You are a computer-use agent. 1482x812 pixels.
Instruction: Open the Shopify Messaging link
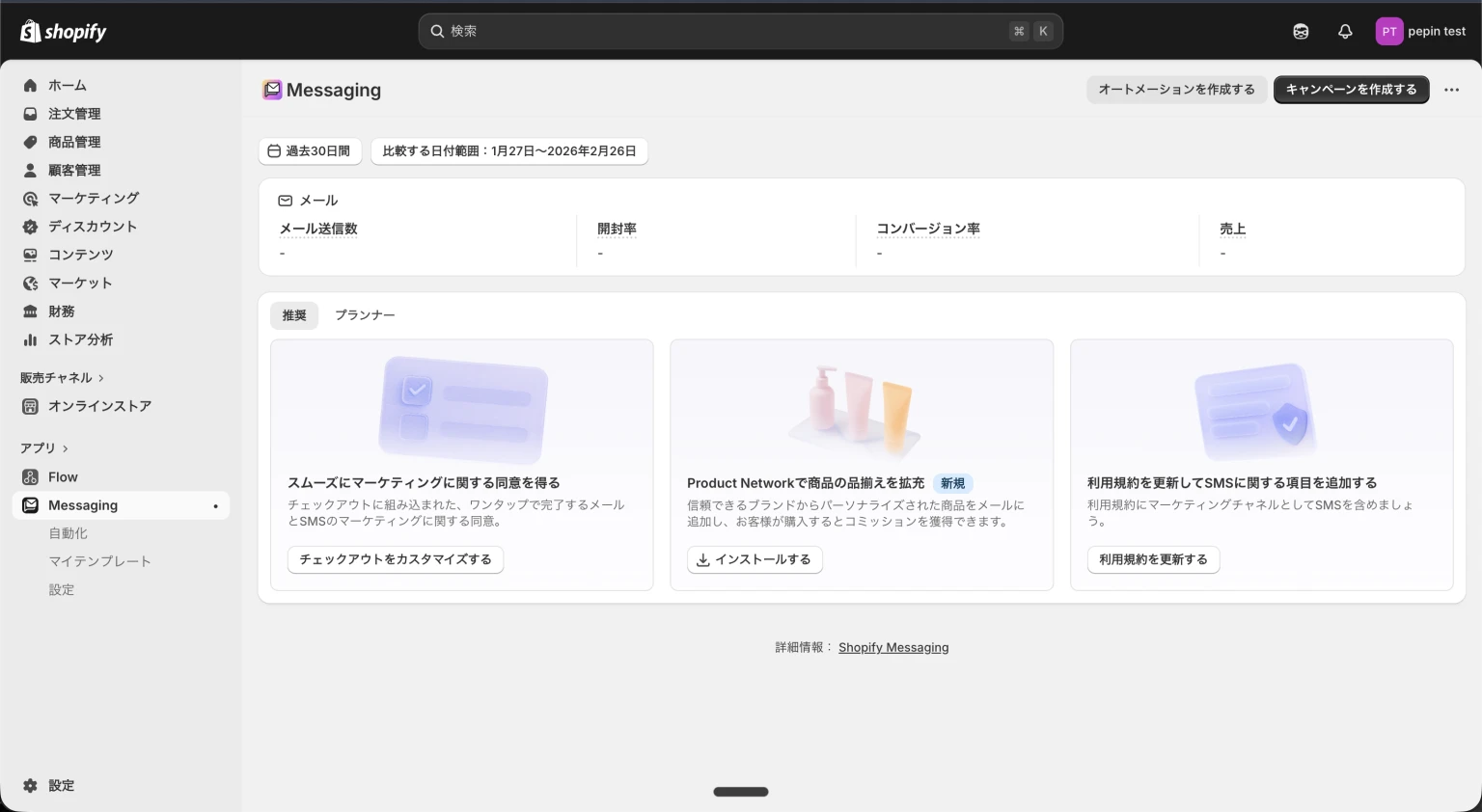(x=893, y=647)
